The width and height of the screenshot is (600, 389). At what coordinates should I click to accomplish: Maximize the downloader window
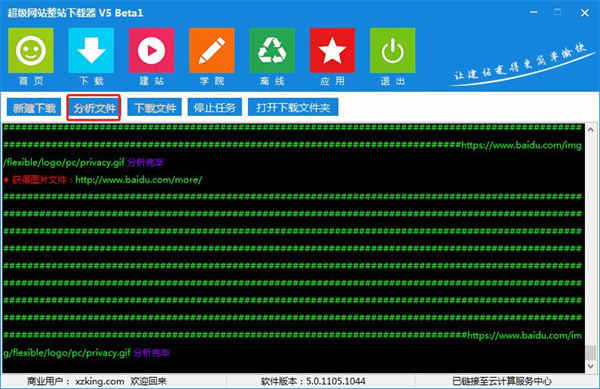(557, 13)
